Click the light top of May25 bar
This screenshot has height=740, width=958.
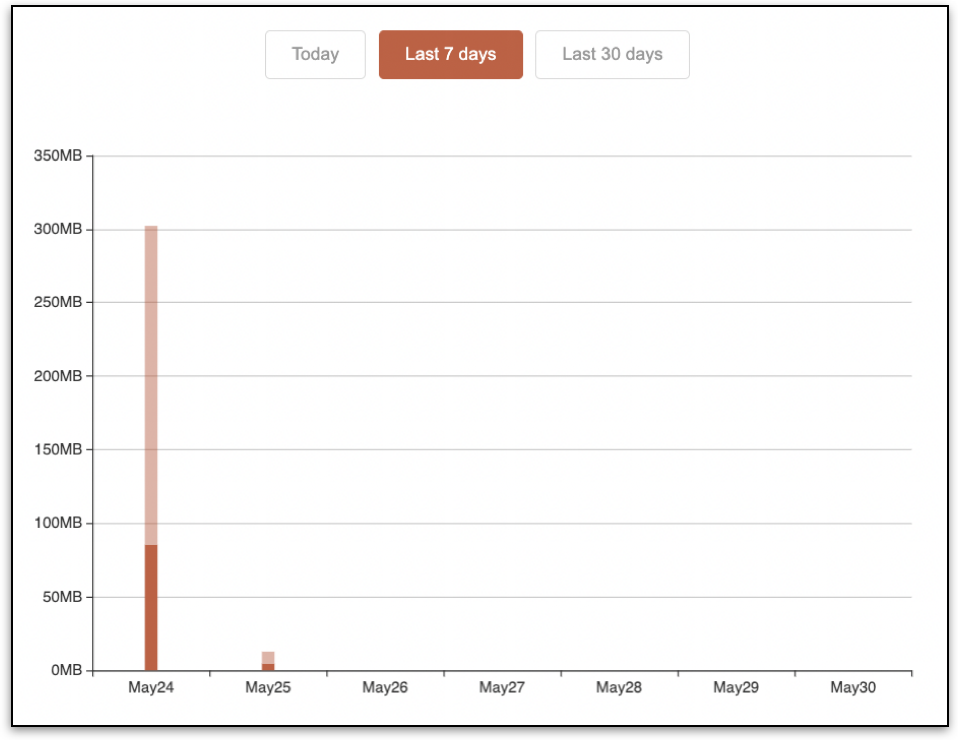click(268, 658)
